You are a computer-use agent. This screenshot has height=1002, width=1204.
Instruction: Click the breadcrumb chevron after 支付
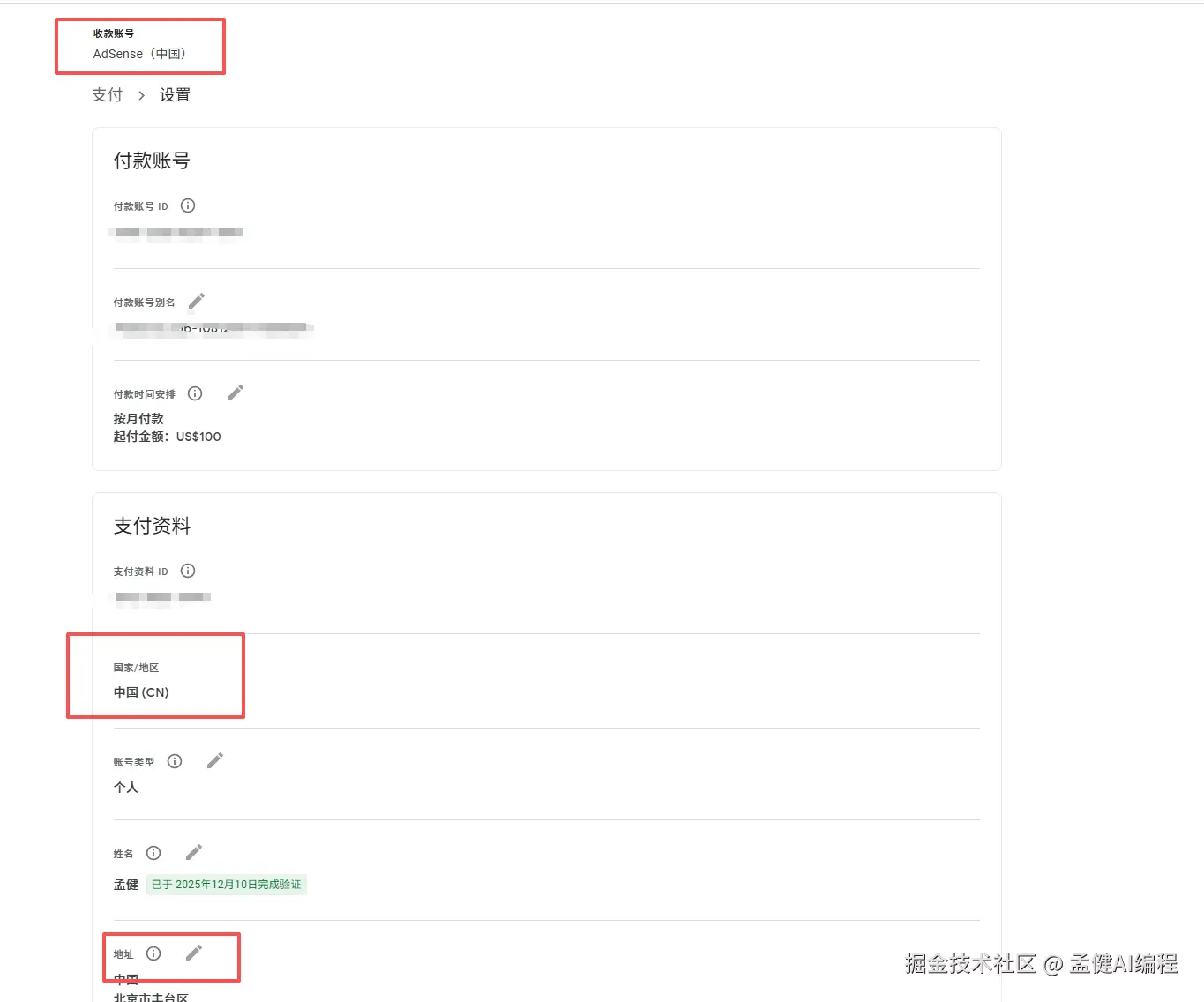coord(141,95)
